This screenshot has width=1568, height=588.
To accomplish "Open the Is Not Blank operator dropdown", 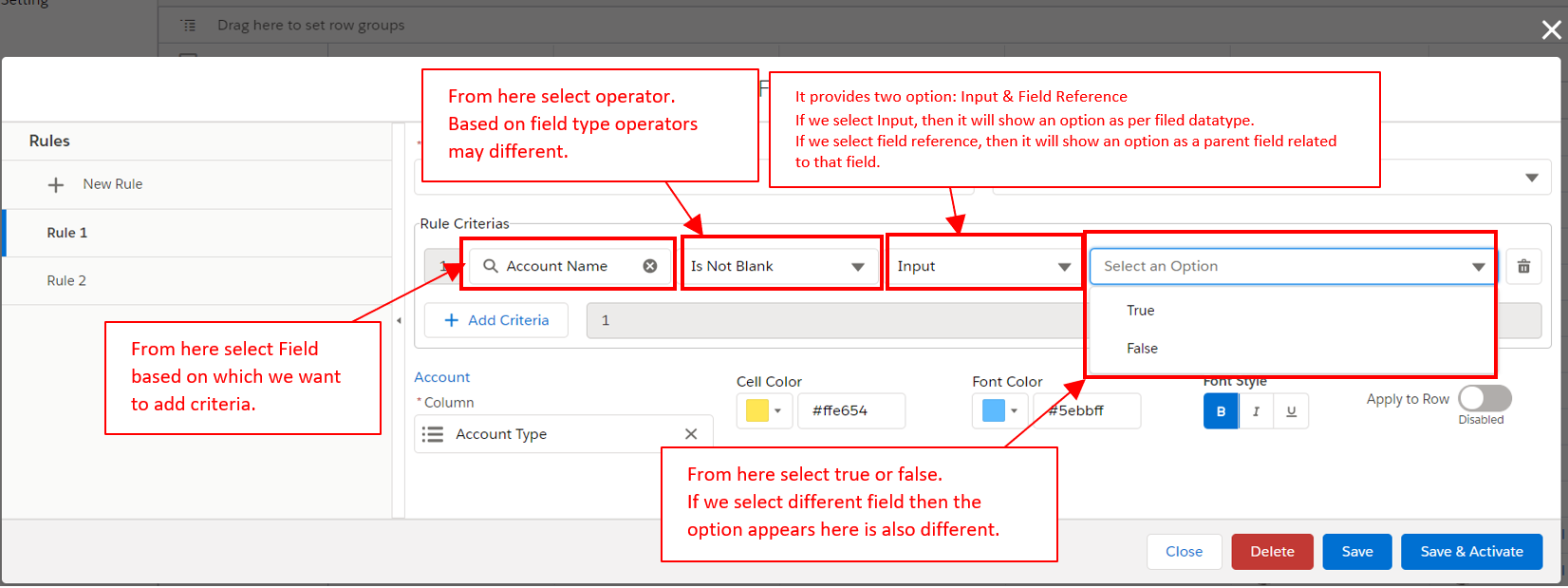I will 778,266.
